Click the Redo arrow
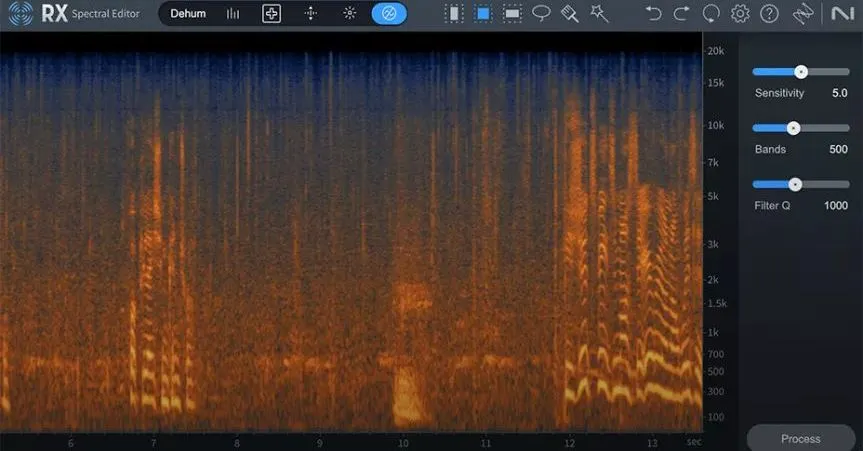863x451 pixels. (681, 14)
